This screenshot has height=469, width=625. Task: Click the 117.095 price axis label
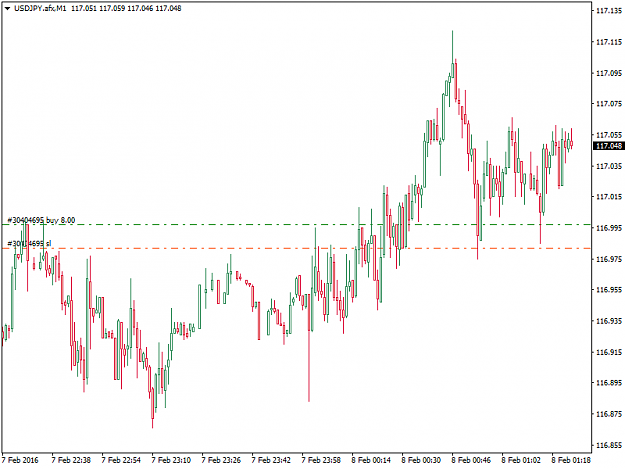click(609, 73)
